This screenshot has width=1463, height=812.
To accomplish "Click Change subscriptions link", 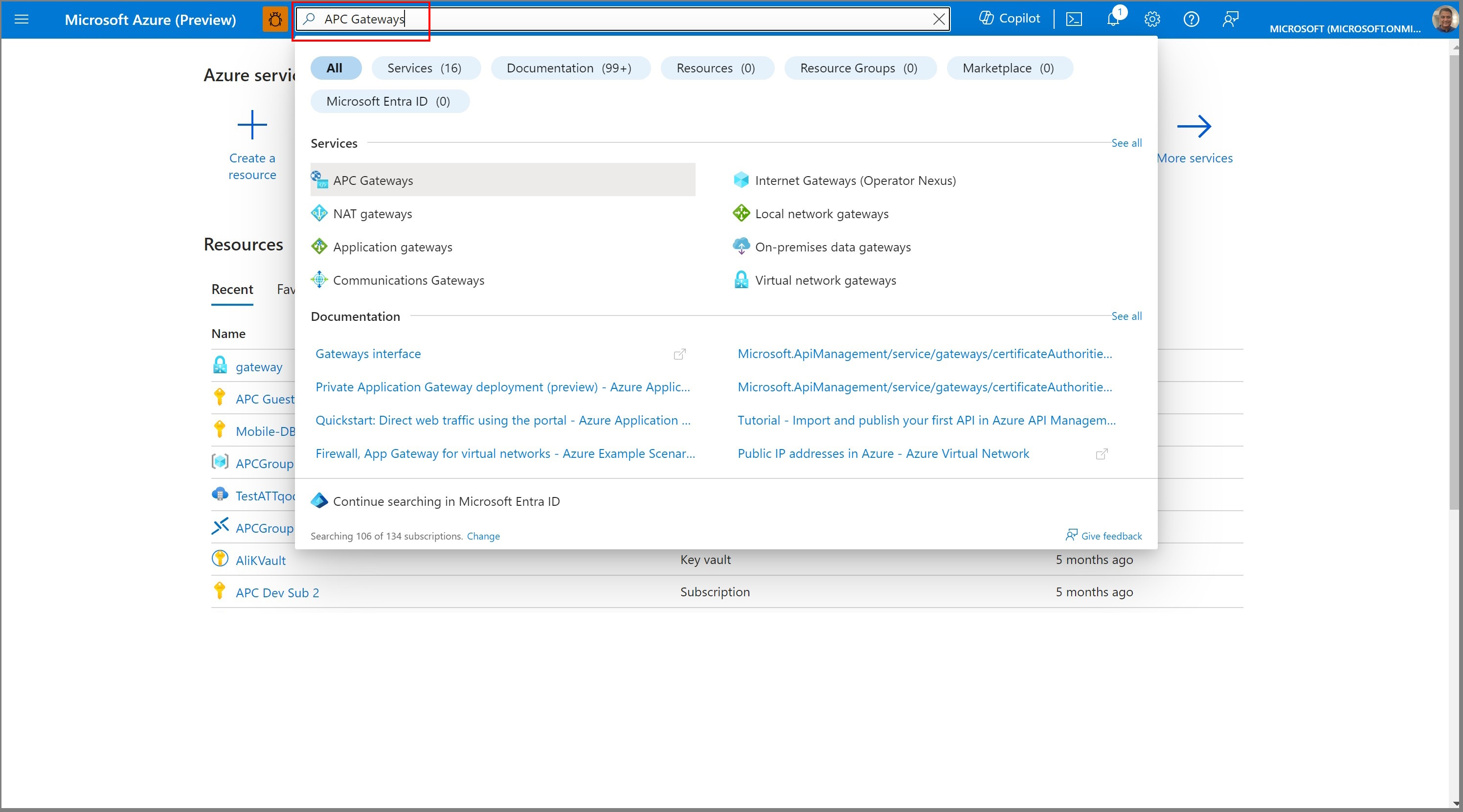I will pyautogui.click(x=483, y=536).
